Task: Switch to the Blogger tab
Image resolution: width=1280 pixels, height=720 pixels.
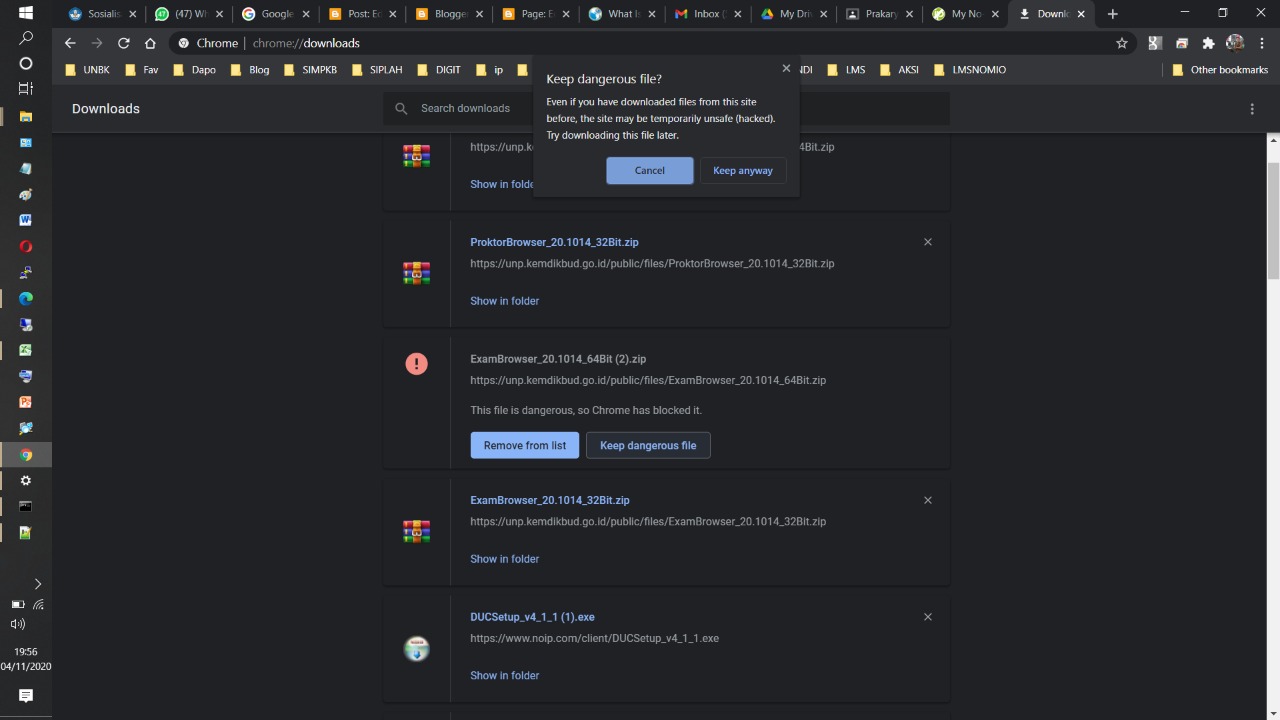Action: click(447, 14)
